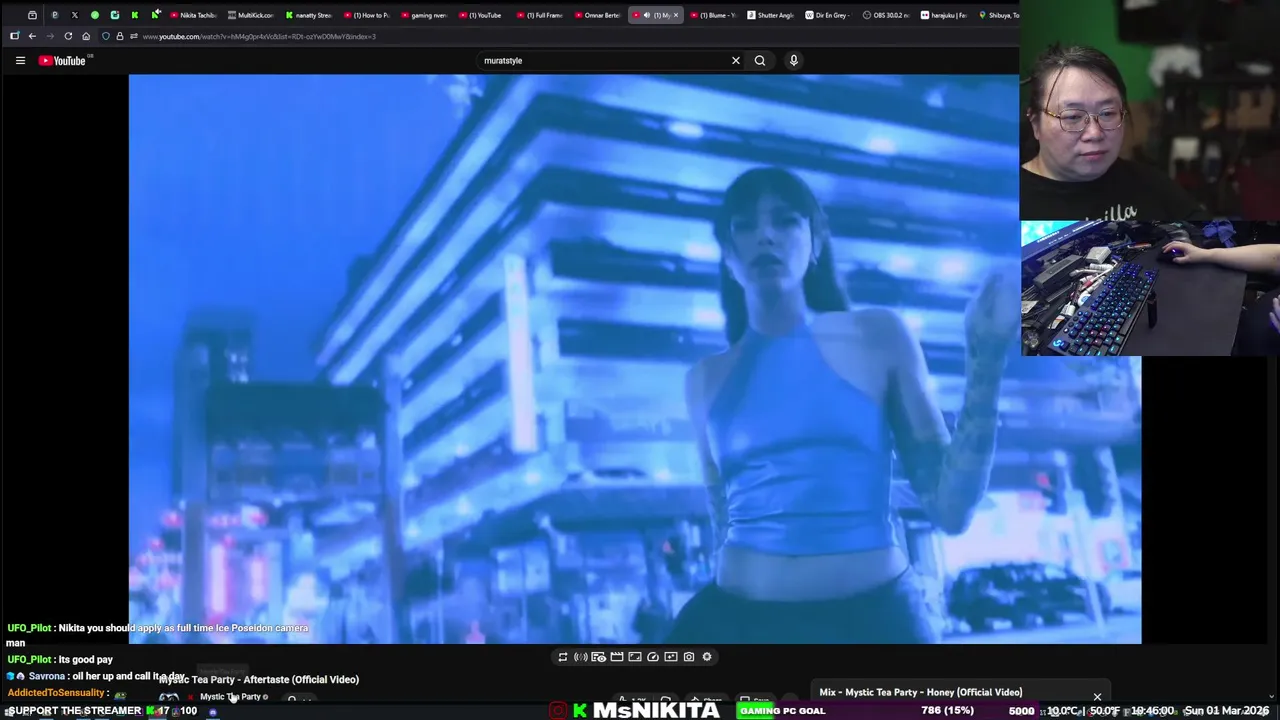The height and width of the screenshot is (720, 1280).
Task: Switch to the Full Frame tab
Action: tap(540, 15)
